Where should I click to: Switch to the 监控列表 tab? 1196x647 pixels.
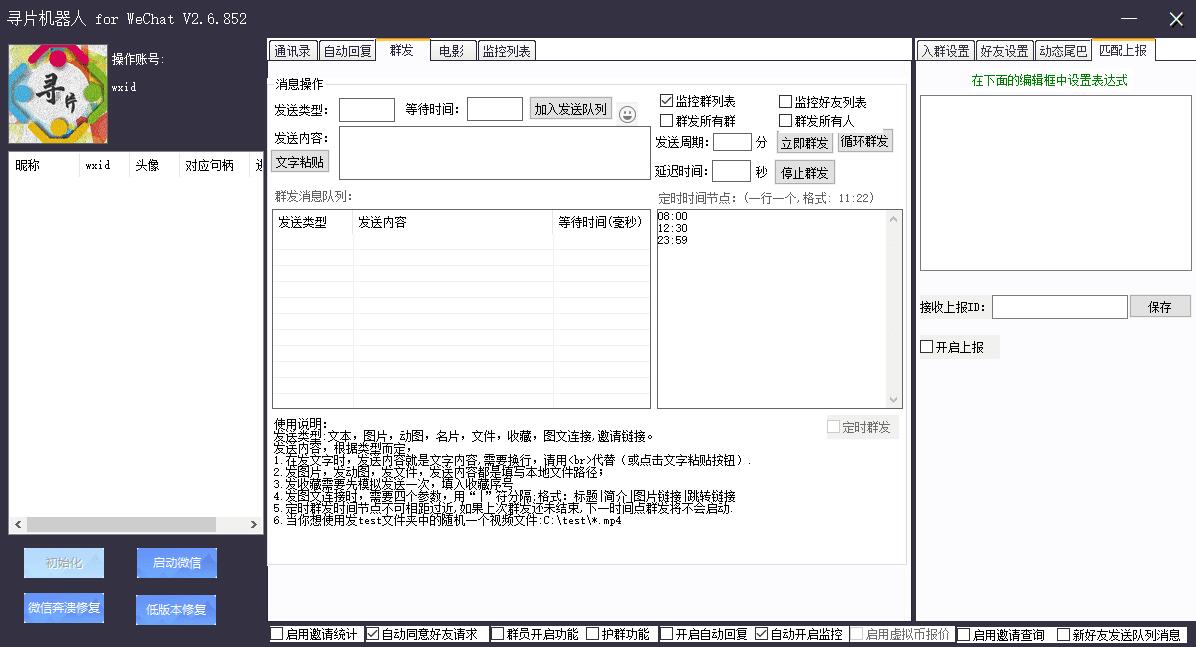point(506,51)
